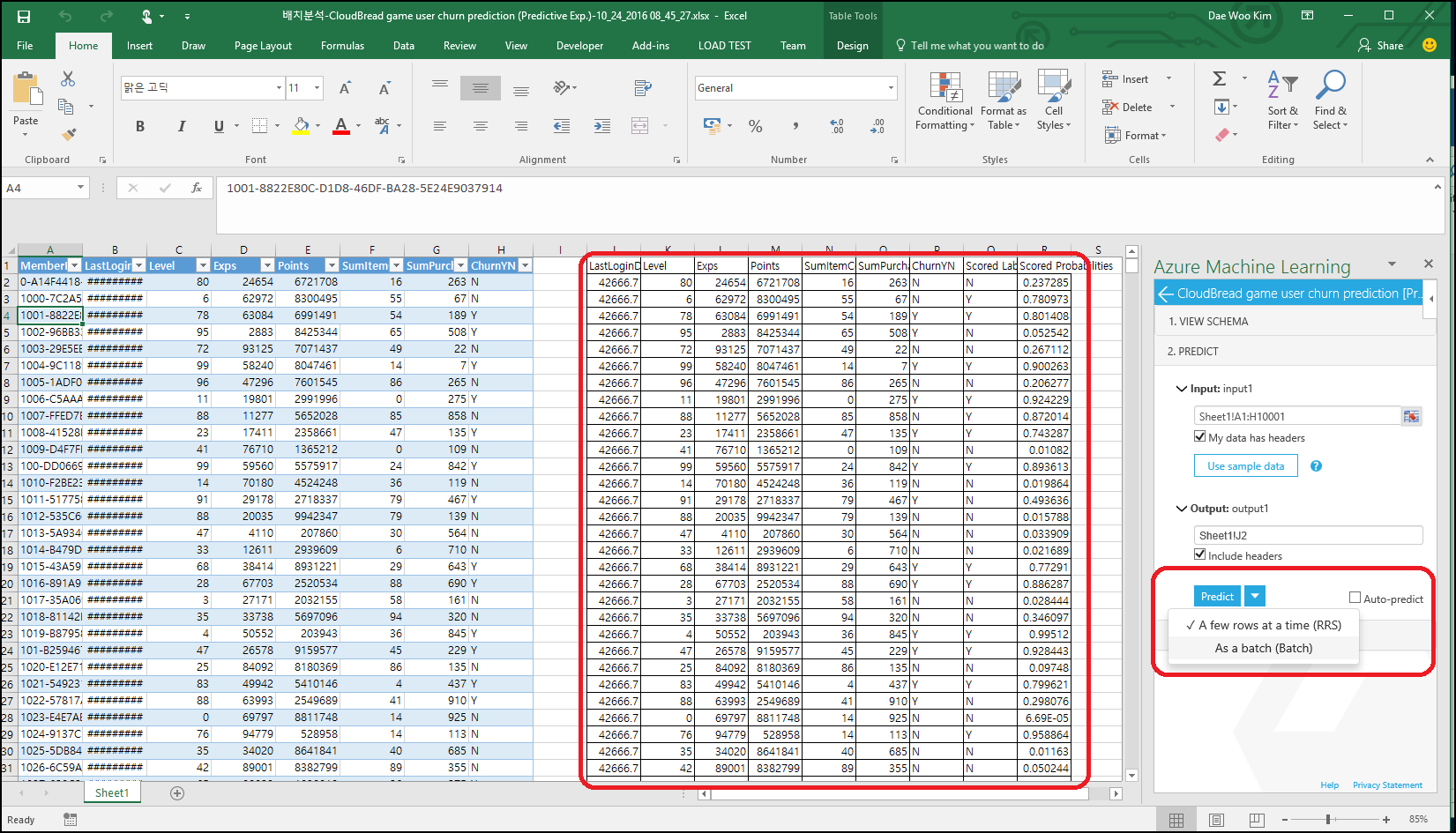Image resolution: width=1456 pixels, height=833 pixels.
Task: Switch to the Insert ribbon tab
Action: 139,46
